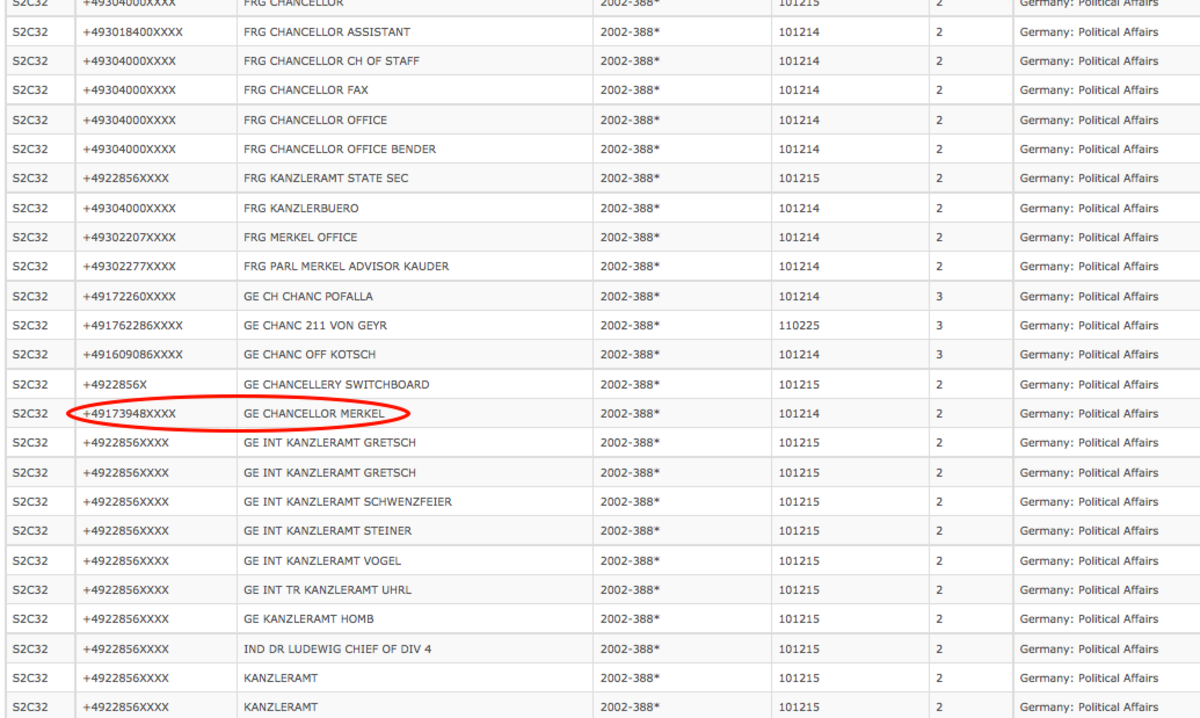
Task: Select GE CHANCELLERY SWITCHBOARD name cell
Action: 336,384
